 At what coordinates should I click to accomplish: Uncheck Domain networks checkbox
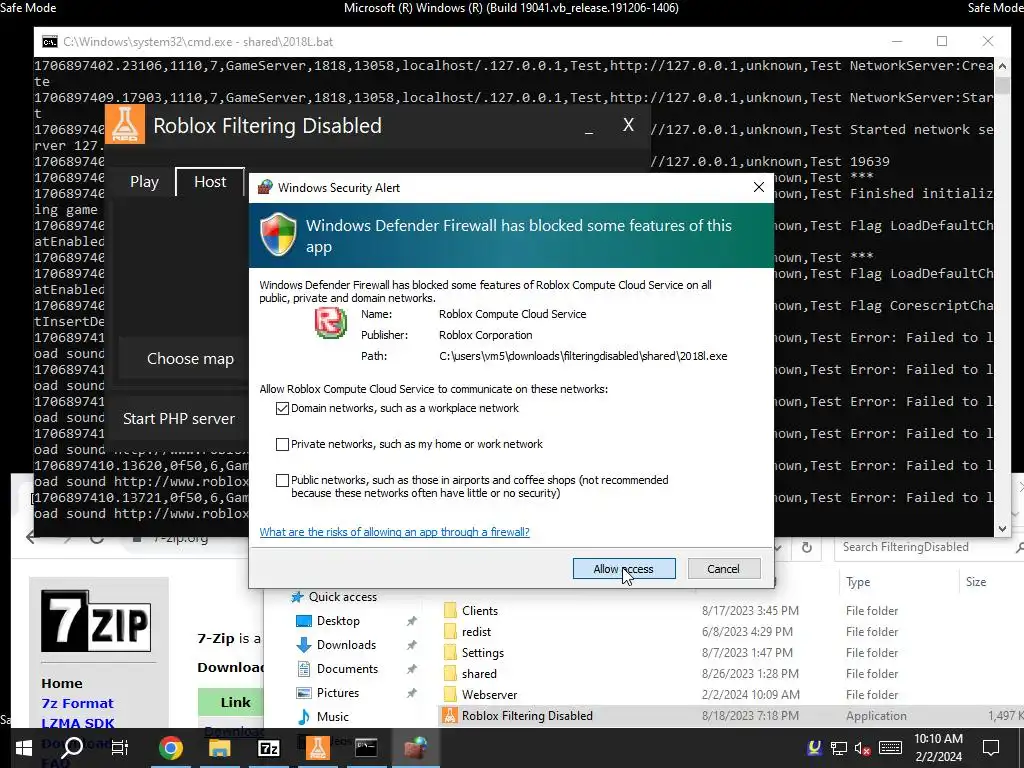(282, 408)
